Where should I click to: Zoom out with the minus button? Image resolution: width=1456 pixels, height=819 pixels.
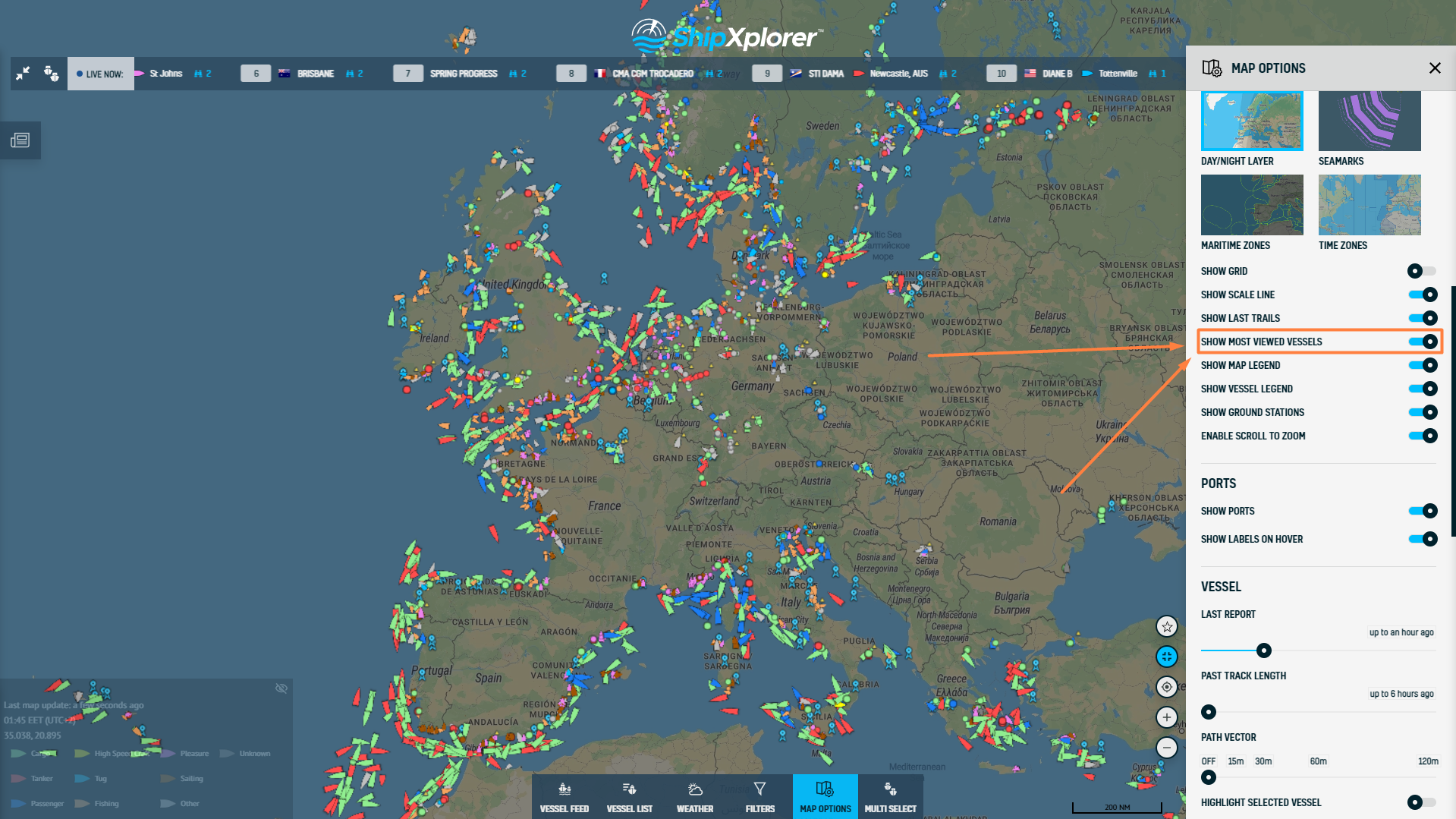(1166, 748)
